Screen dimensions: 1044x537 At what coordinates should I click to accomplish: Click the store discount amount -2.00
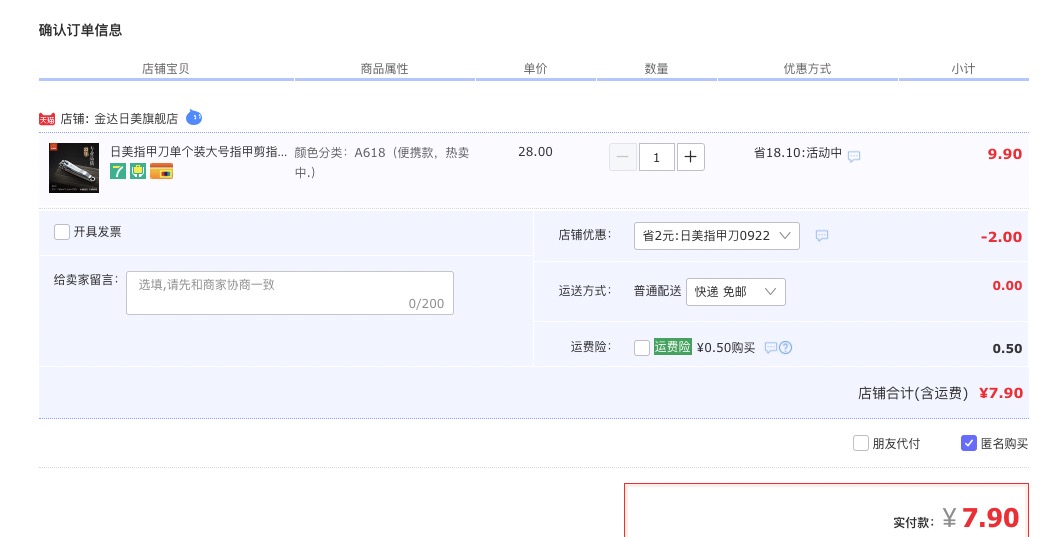click(1001, 237)
